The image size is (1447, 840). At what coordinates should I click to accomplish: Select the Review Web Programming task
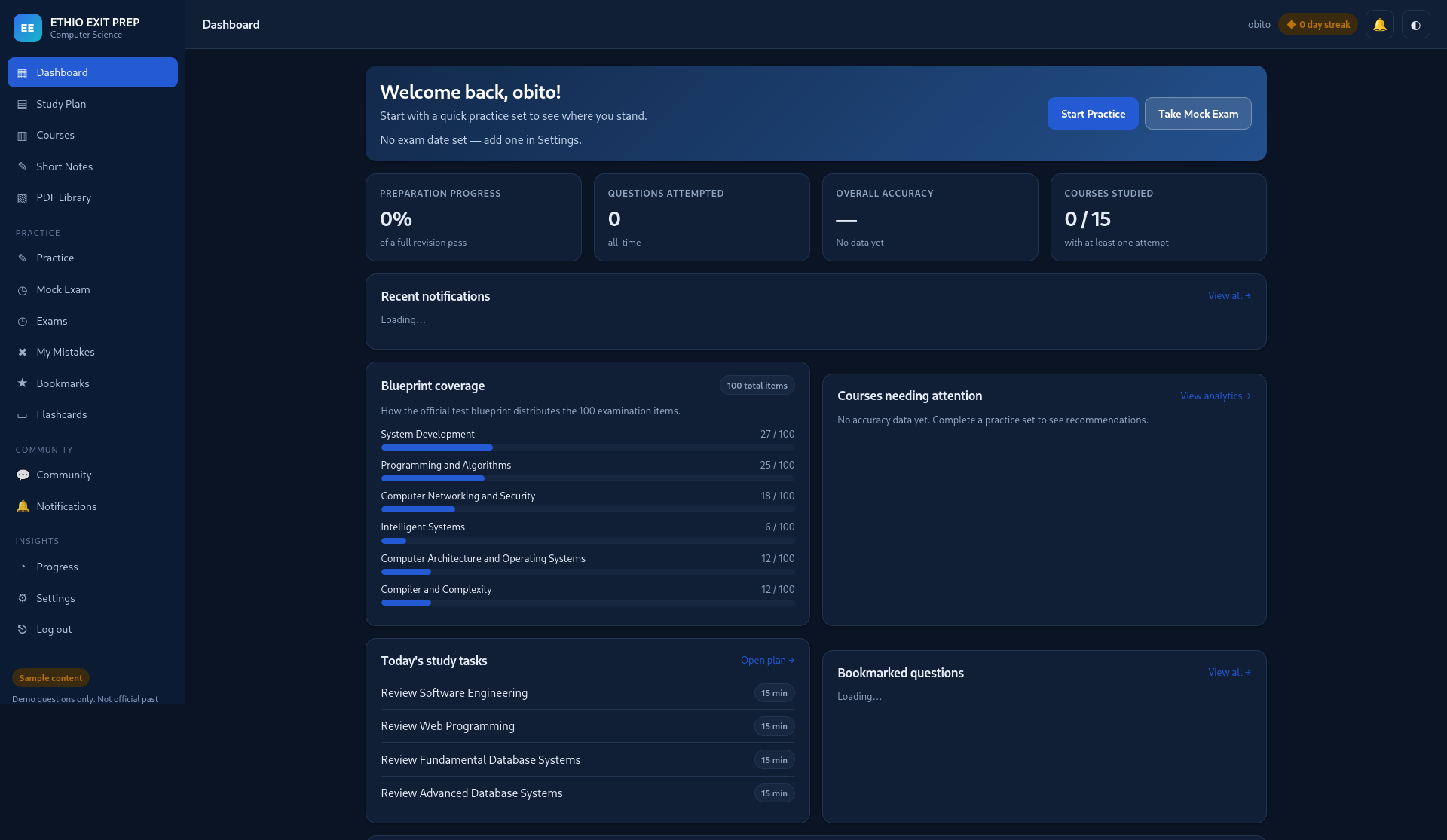click(x=588, y=726)
